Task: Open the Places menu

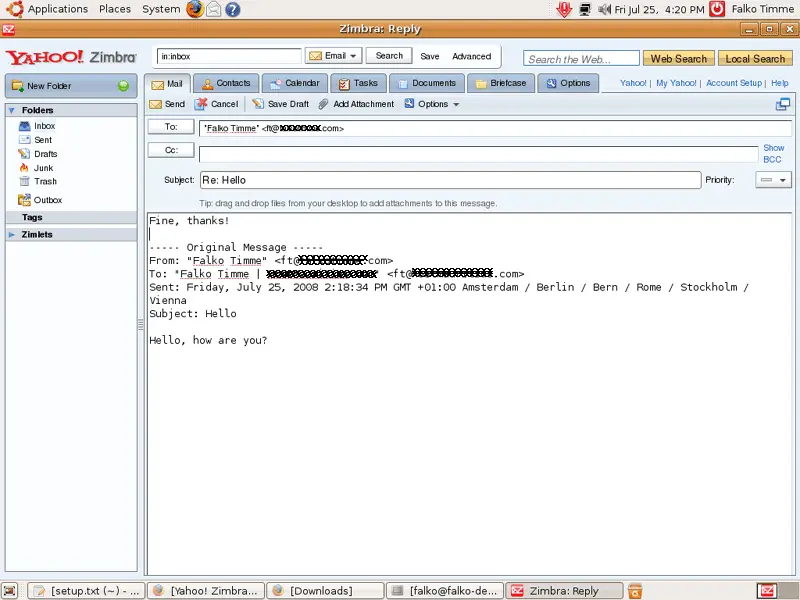Action: (115, 9)
